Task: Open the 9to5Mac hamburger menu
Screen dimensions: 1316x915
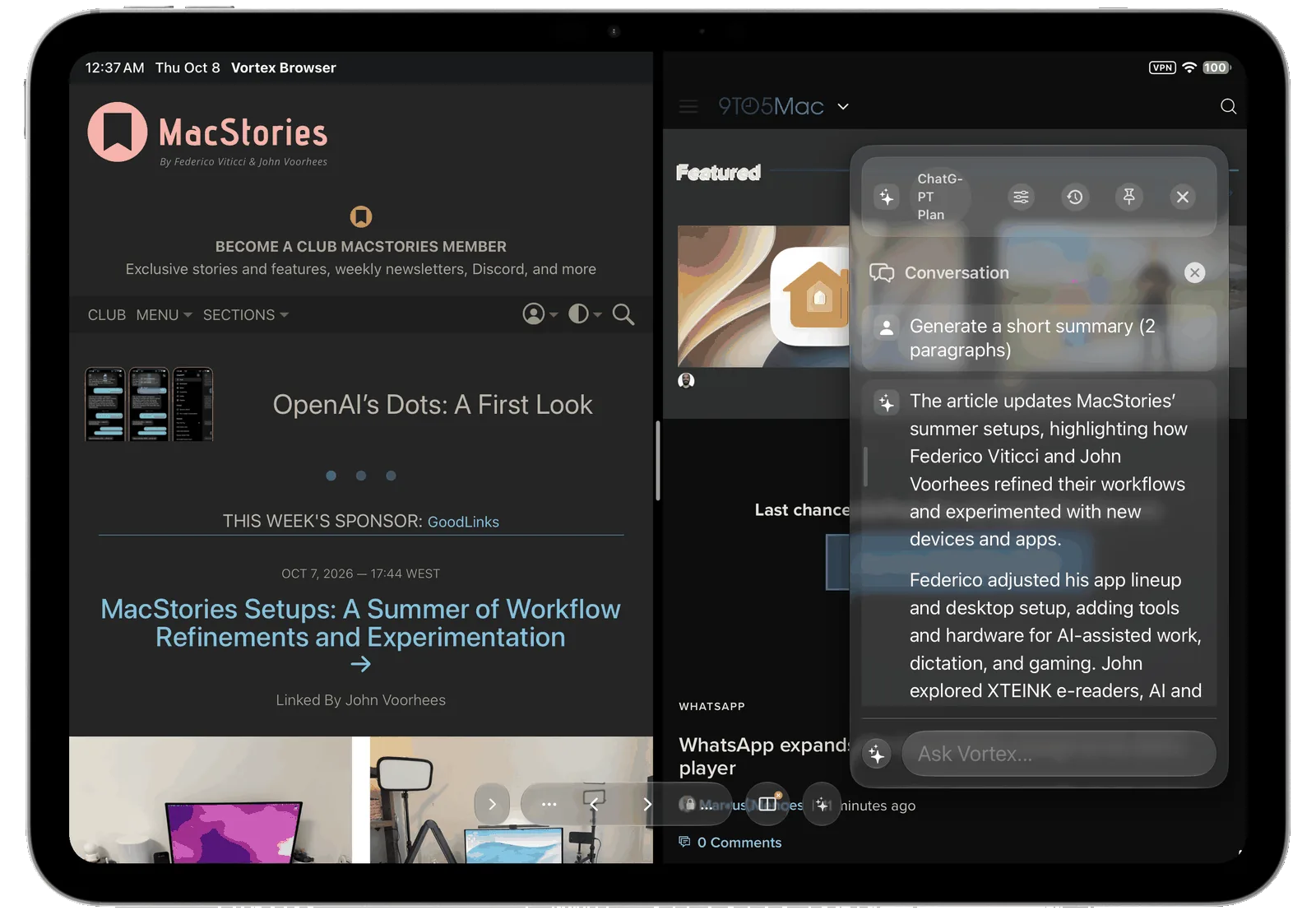Action: [x=688, y=106]
